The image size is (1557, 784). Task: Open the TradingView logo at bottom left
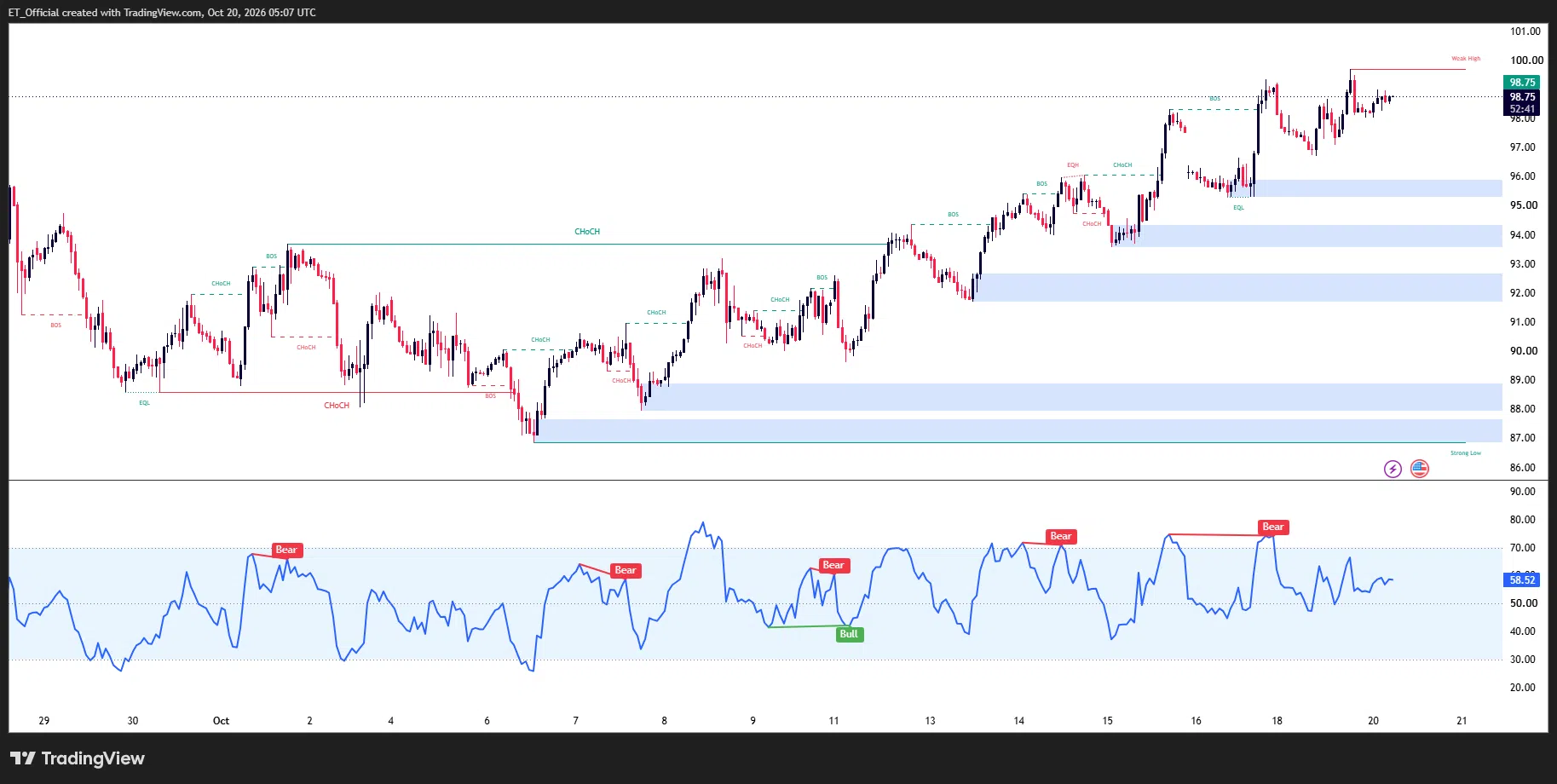(x=78, y=758)
